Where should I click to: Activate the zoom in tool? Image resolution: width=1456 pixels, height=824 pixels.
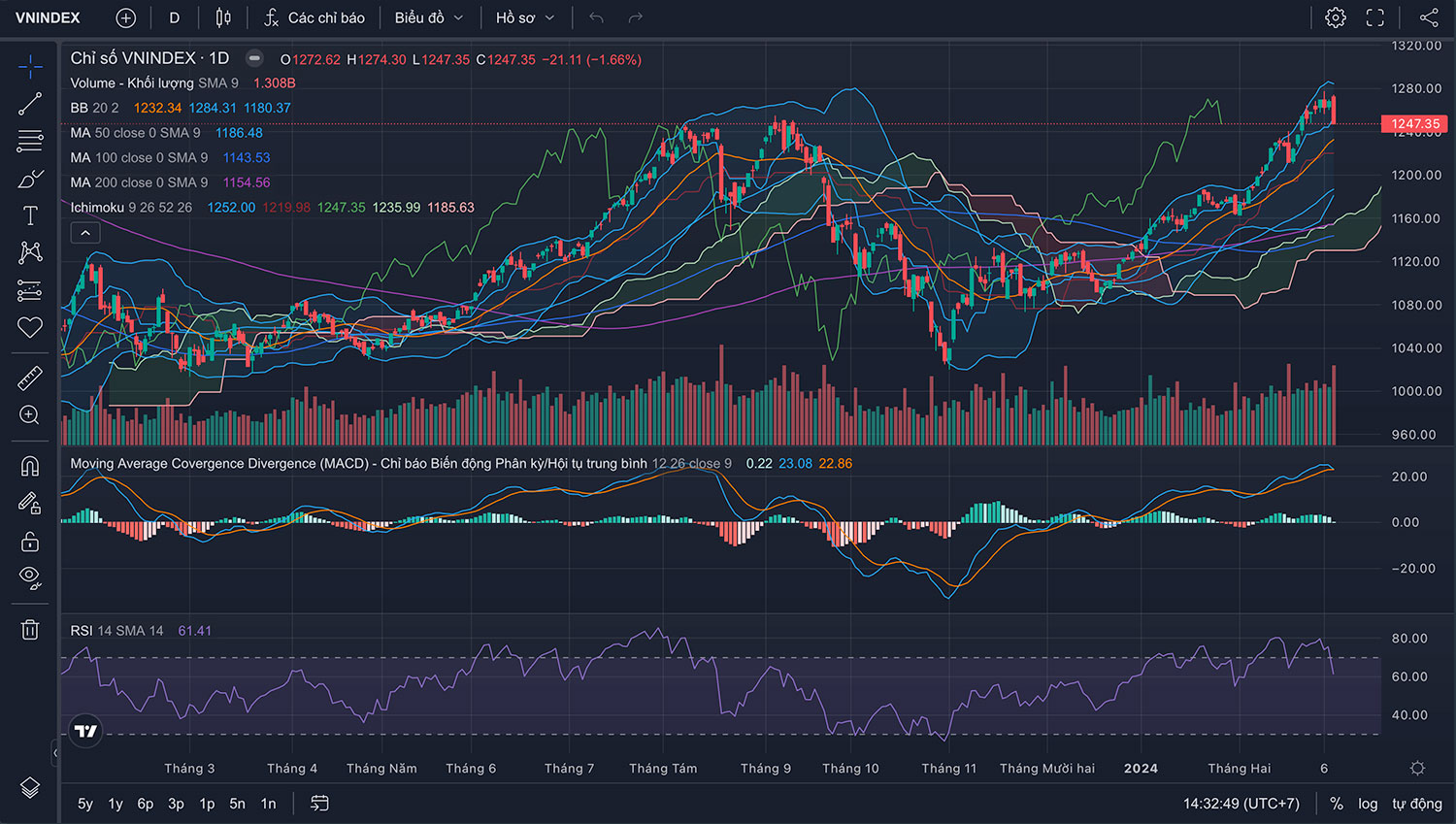tap(30, 415)
